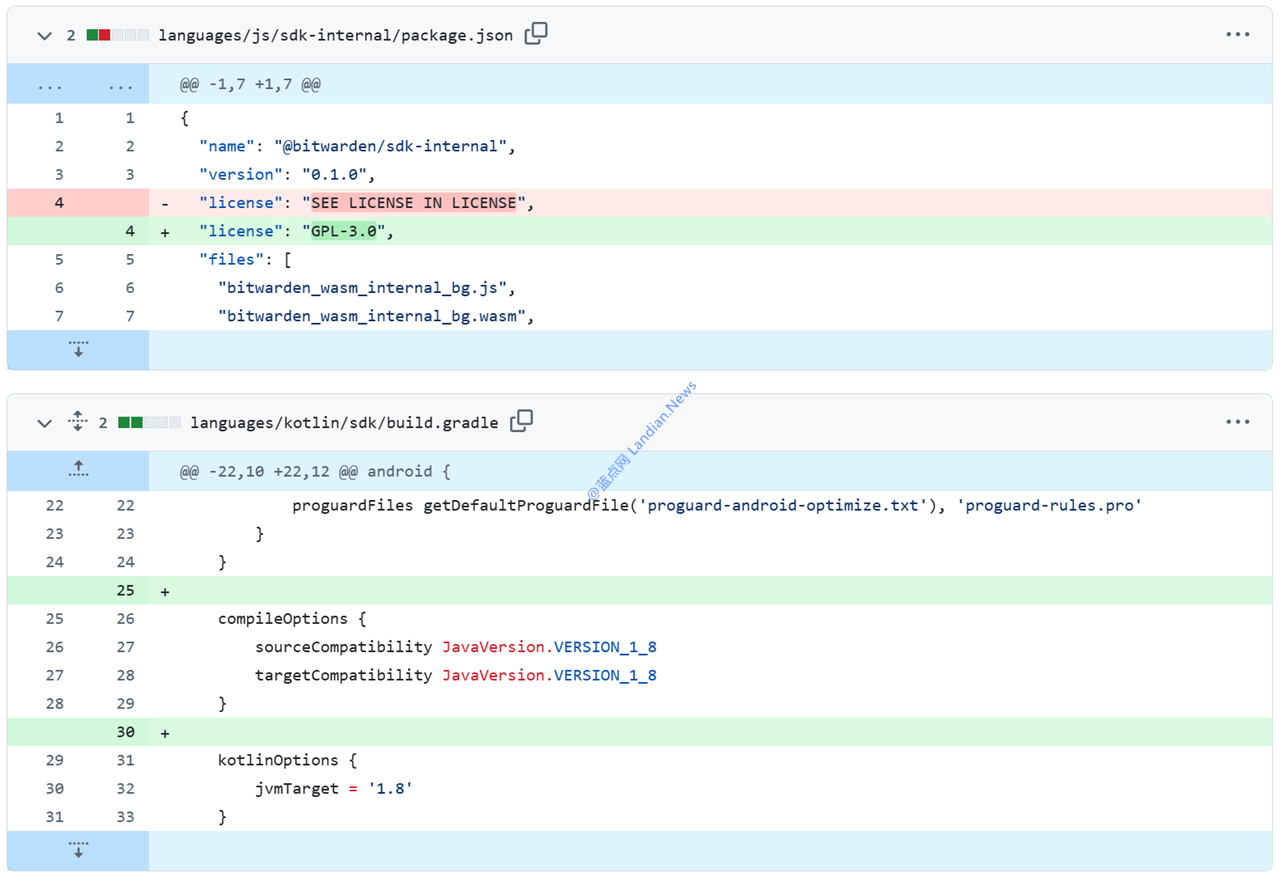
Task: Expand all lines of build.gradle file
Action: pos(78,422)
